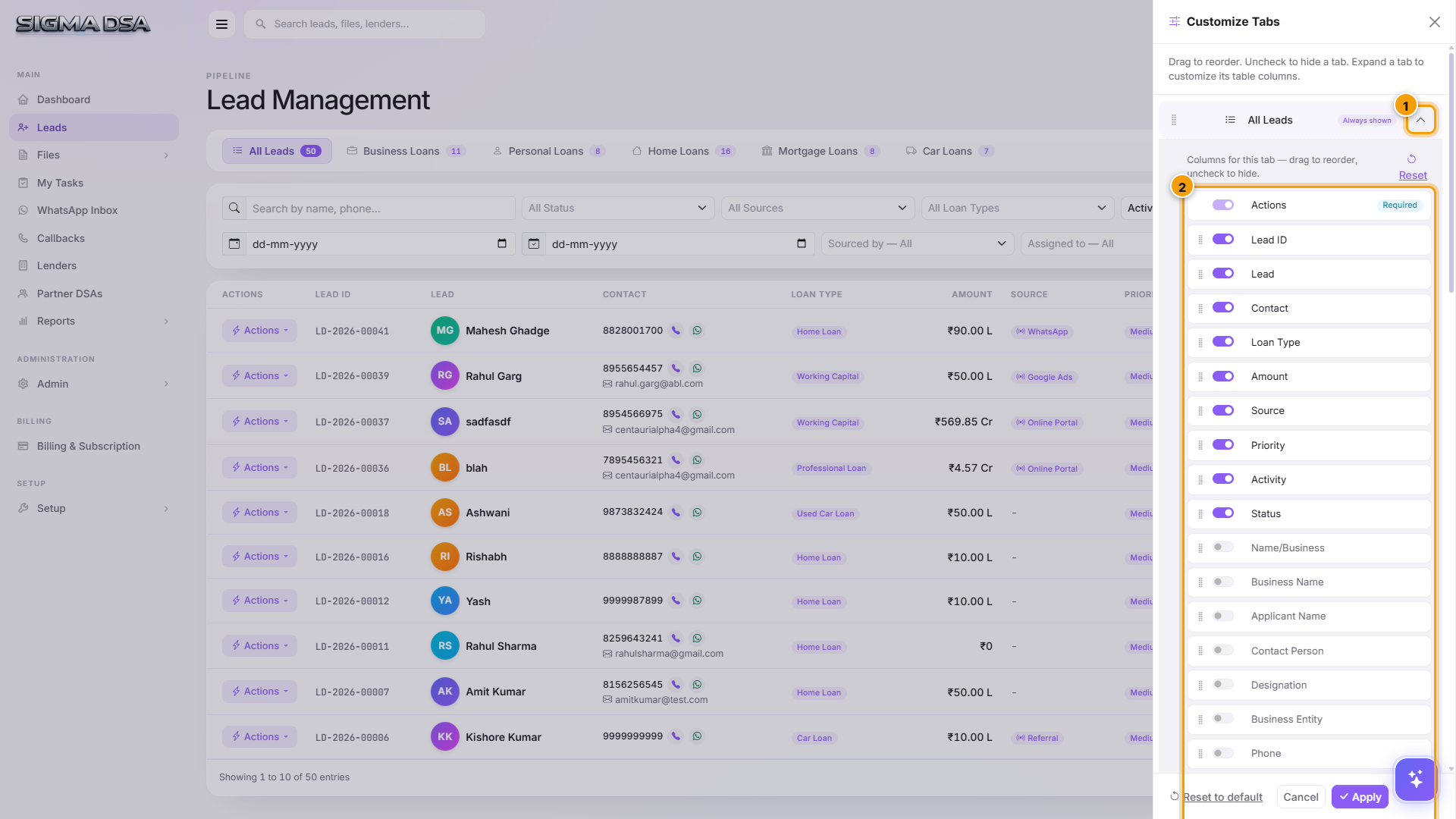This screenshot has height=819, width=1456.
Task: Click phone icon in Yash row
Action: coord(676,601)
